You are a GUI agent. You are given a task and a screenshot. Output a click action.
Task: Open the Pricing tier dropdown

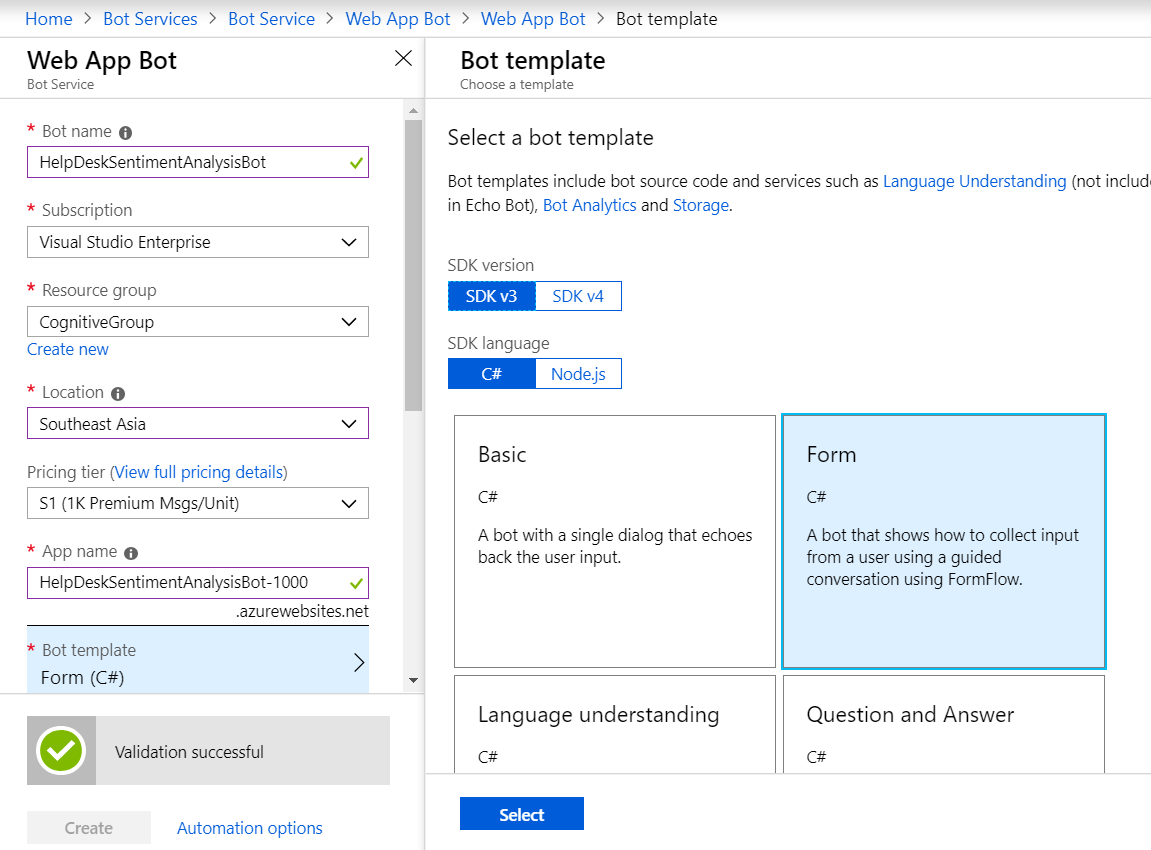click(x=198, y=504)
